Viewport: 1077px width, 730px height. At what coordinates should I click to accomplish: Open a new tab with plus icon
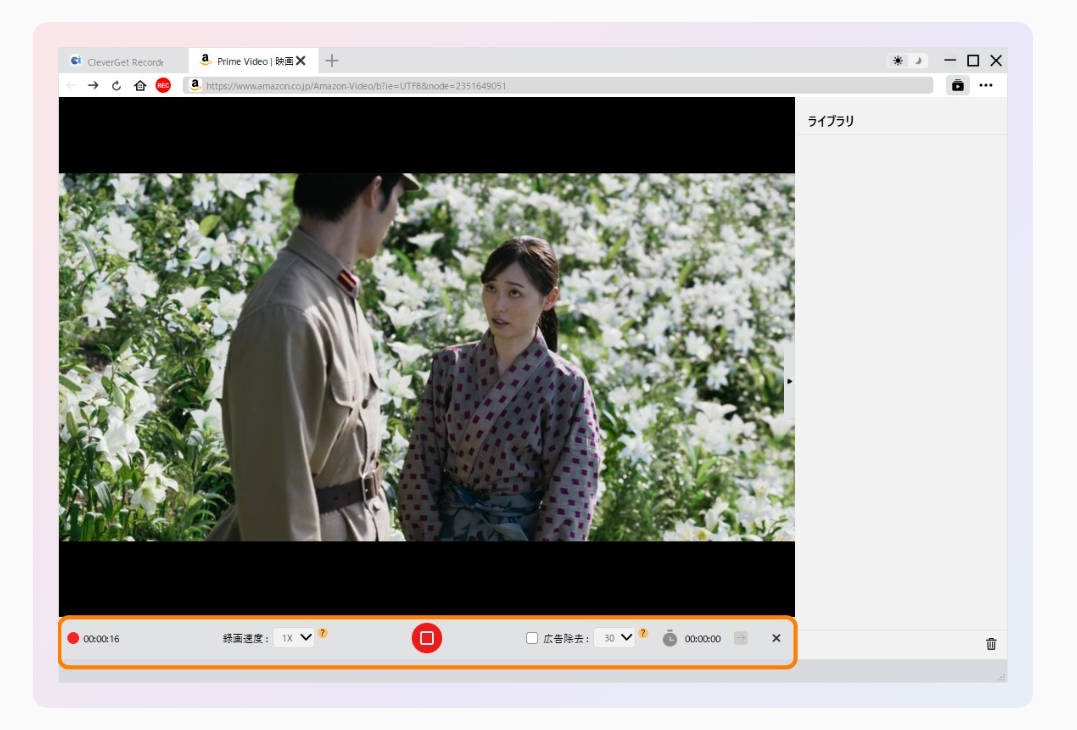coord(332,60)
